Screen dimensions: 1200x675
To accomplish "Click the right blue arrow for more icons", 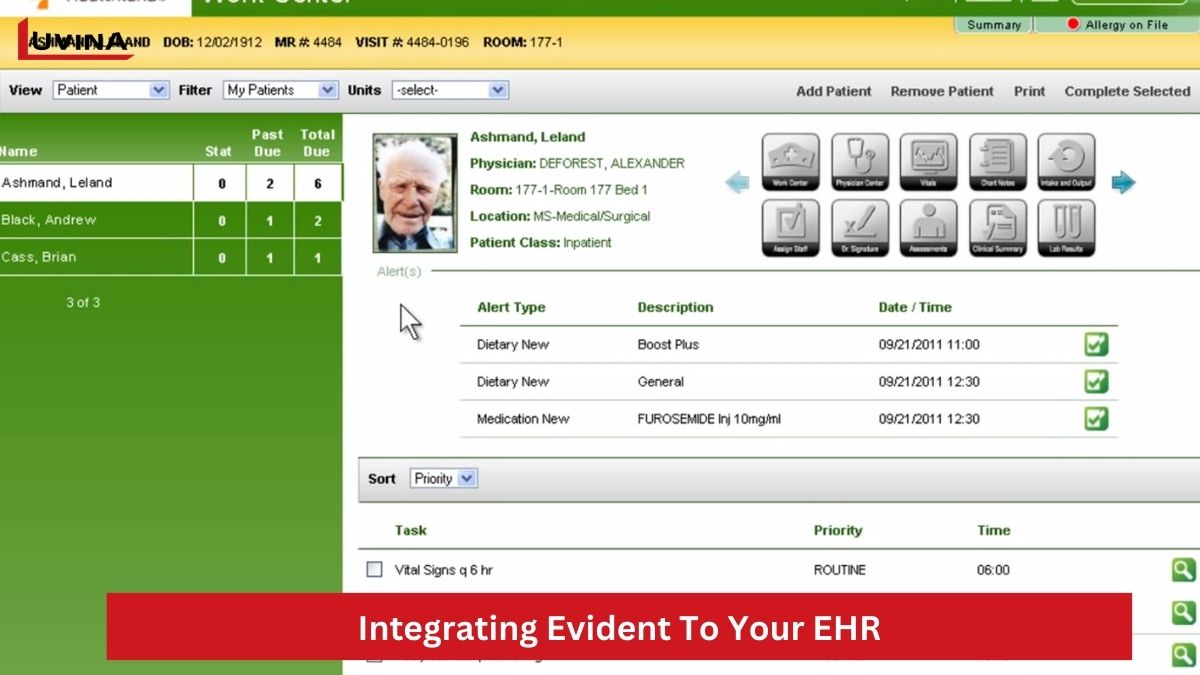I will (x=1124, y=183).
